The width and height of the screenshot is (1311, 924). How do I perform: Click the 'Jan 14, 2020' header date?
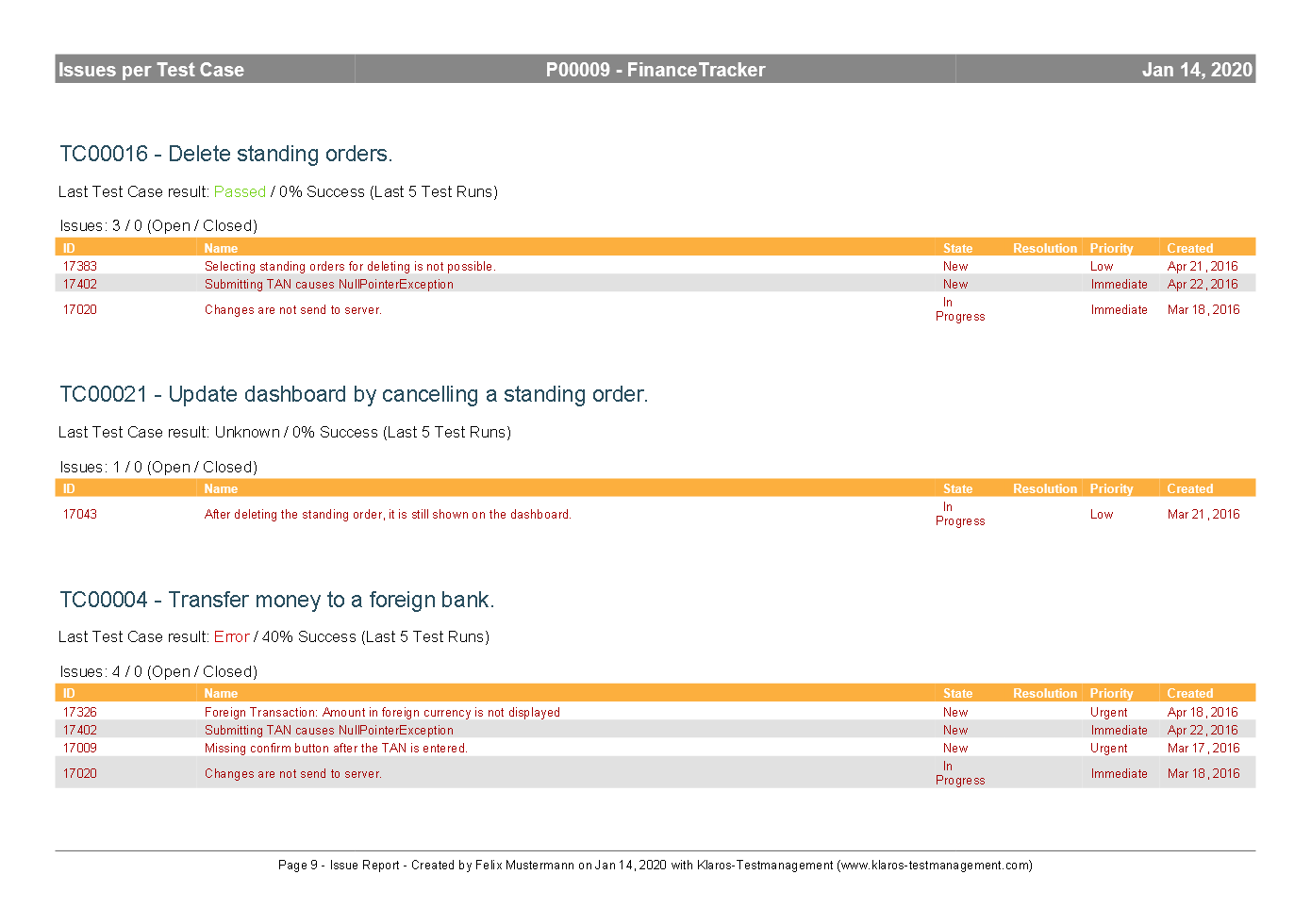(x=1196, y=70)
